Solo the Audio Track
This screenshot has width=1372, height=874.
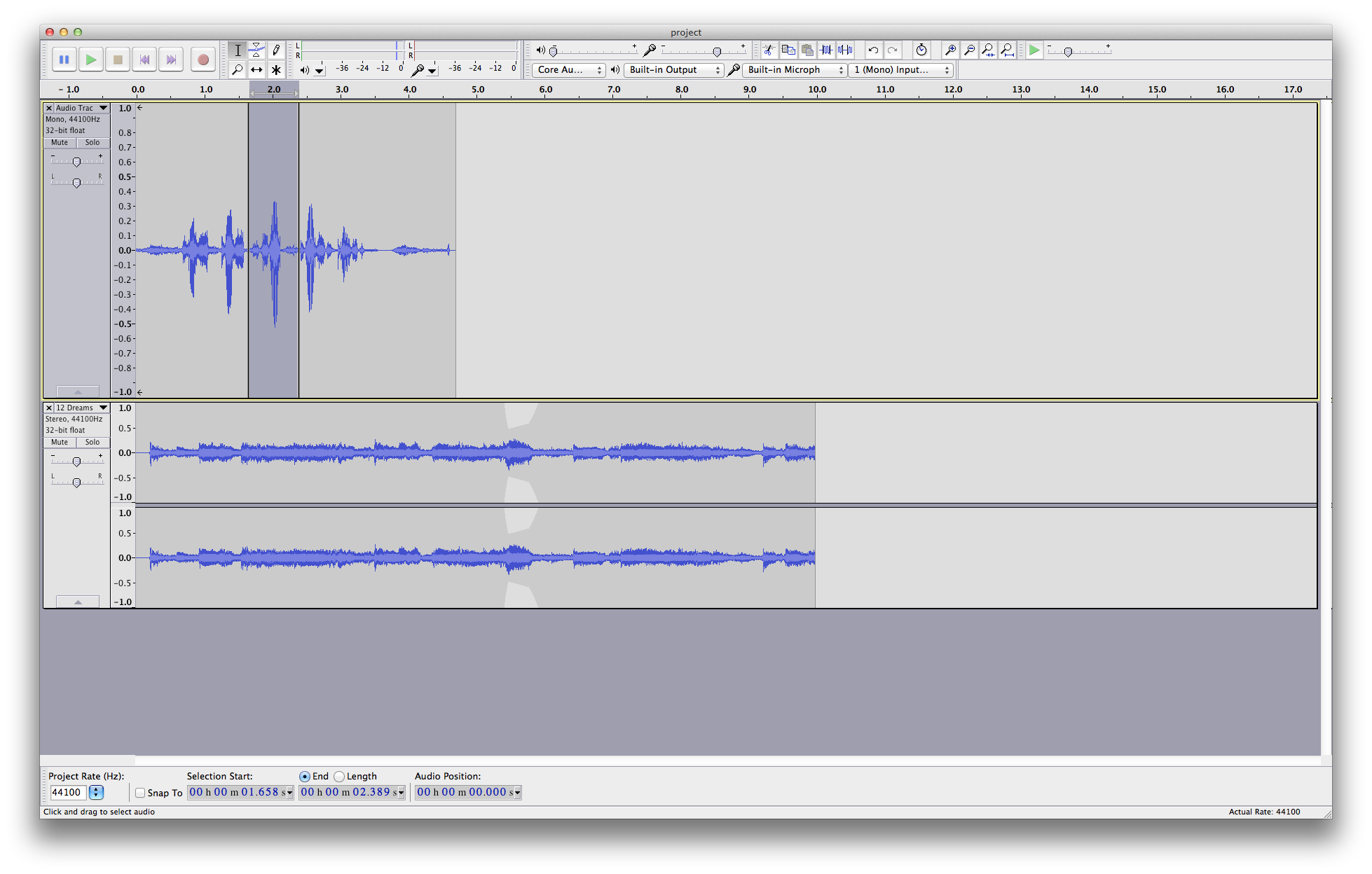[92, 143]
